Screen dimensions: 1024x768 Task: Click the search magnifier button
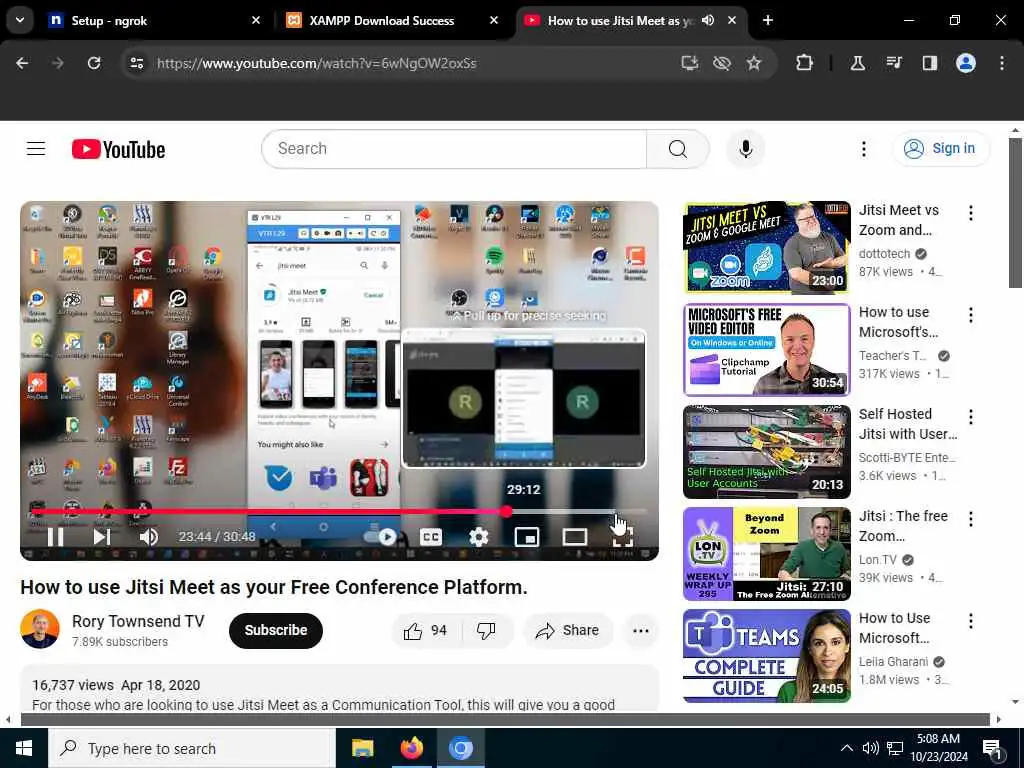click(678, 149)
